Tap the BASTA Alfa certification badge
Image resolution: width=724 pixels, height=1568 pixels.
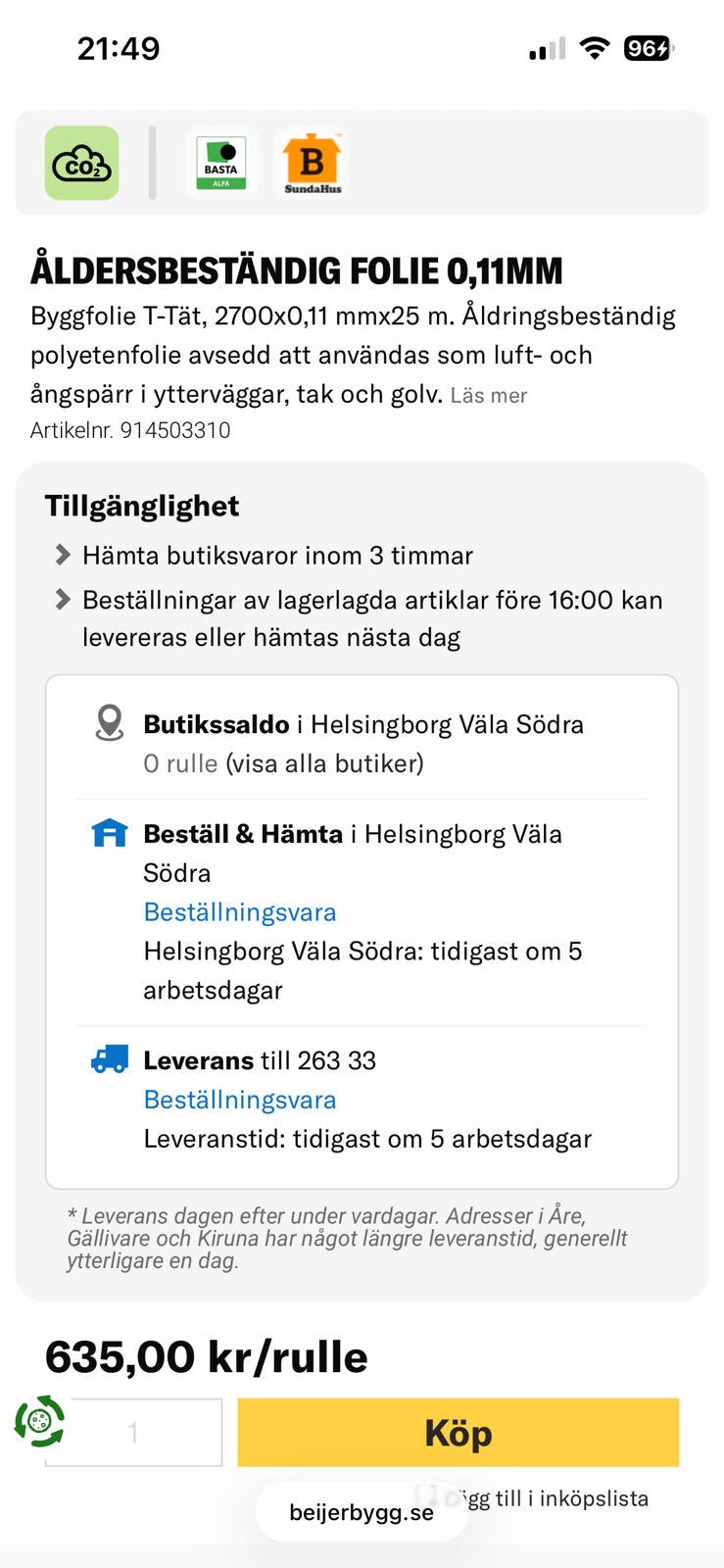(221, 163)
